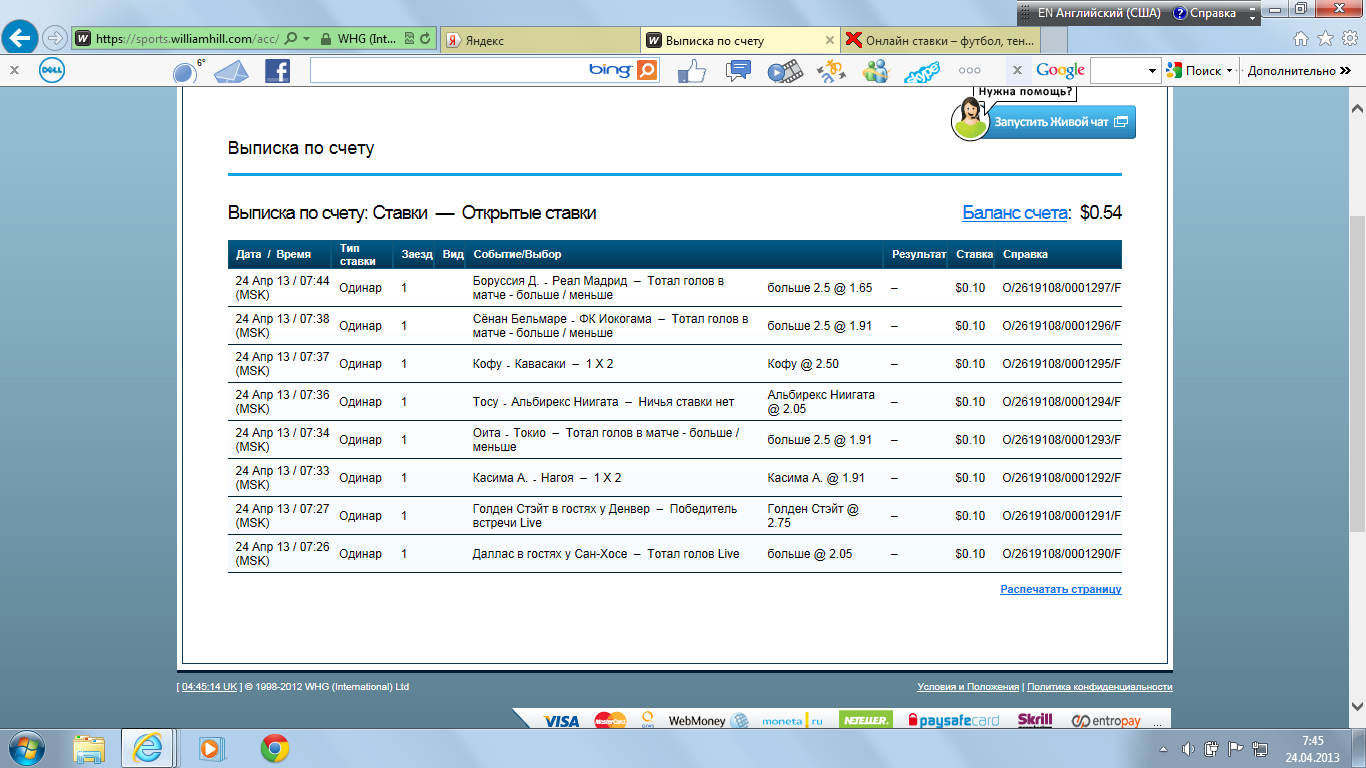Expand the Google search box dropdown
Viewport: 1366px width, 768px height.
pos(1151,71)
